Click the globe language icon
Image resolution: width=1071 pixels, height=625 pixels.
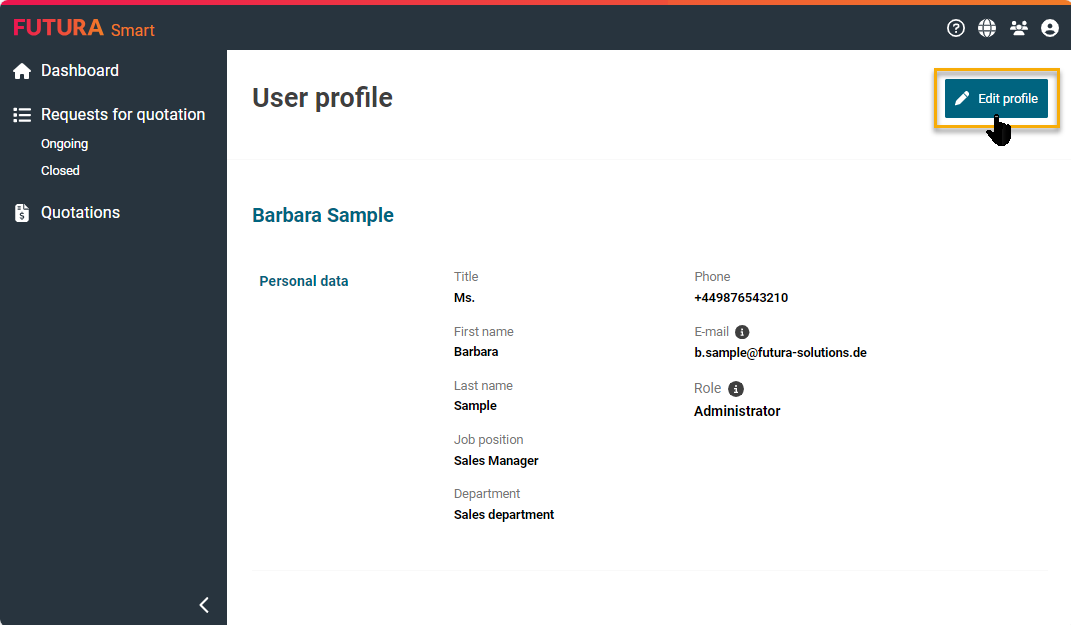(x=987, y=28)
